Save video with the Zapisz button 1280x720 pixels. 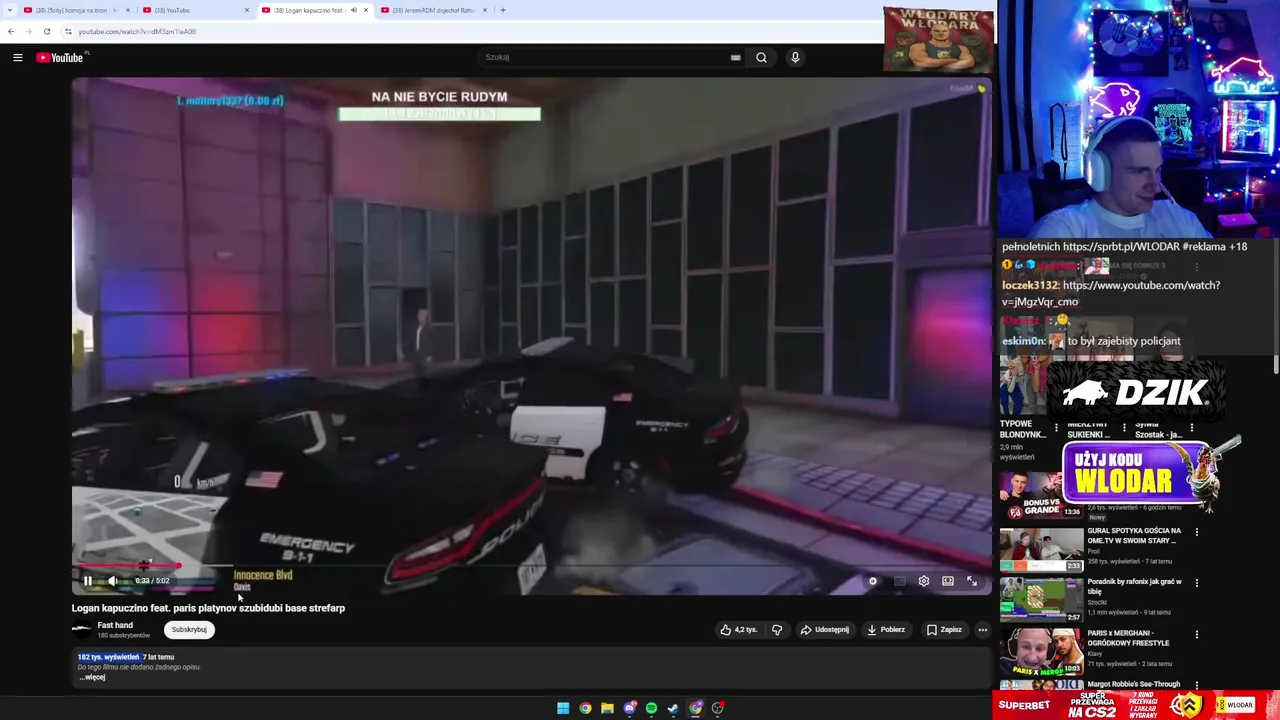tap(944, 630)
